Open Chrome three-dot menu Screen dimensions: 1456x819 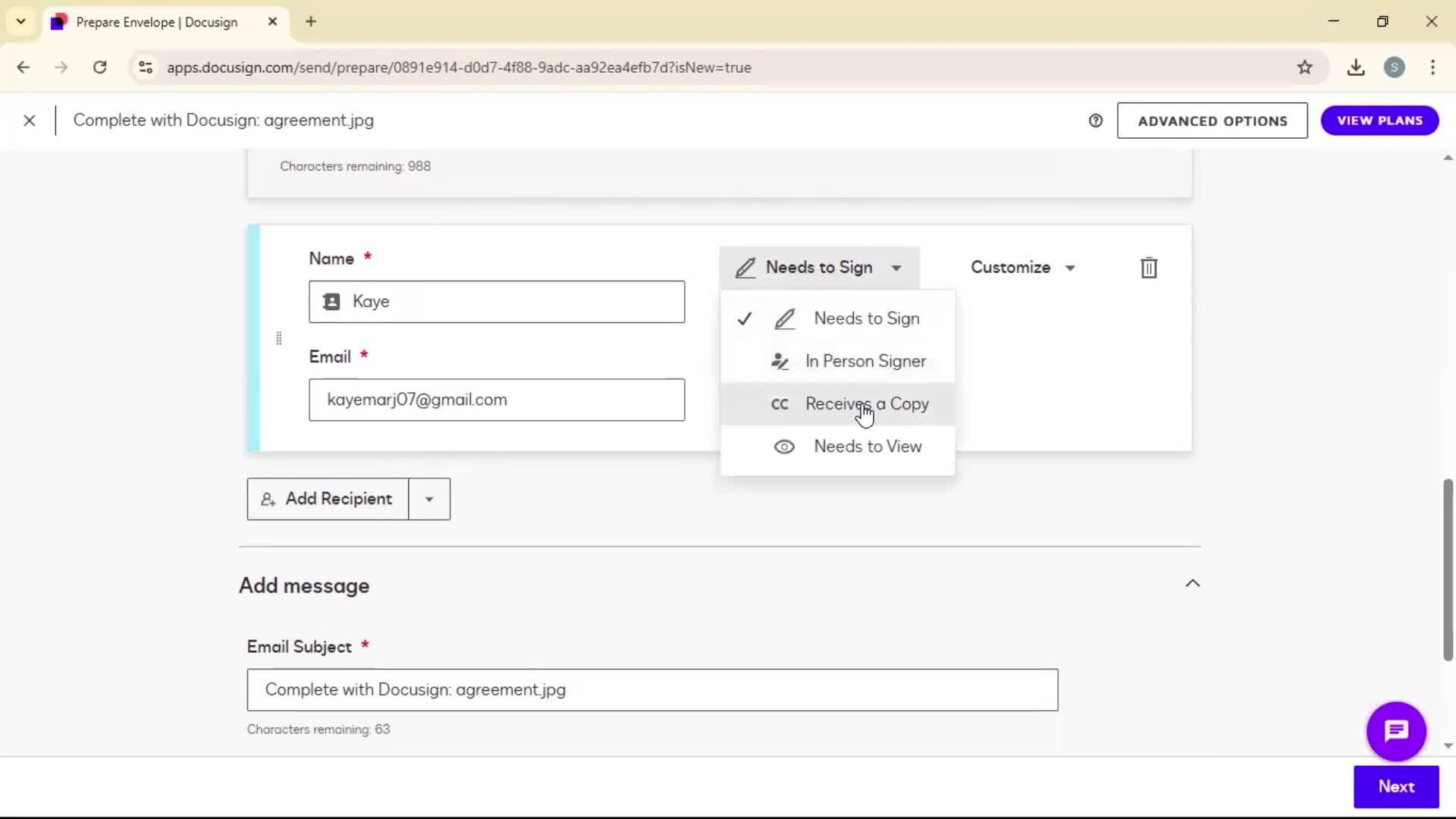[1432, 67]
